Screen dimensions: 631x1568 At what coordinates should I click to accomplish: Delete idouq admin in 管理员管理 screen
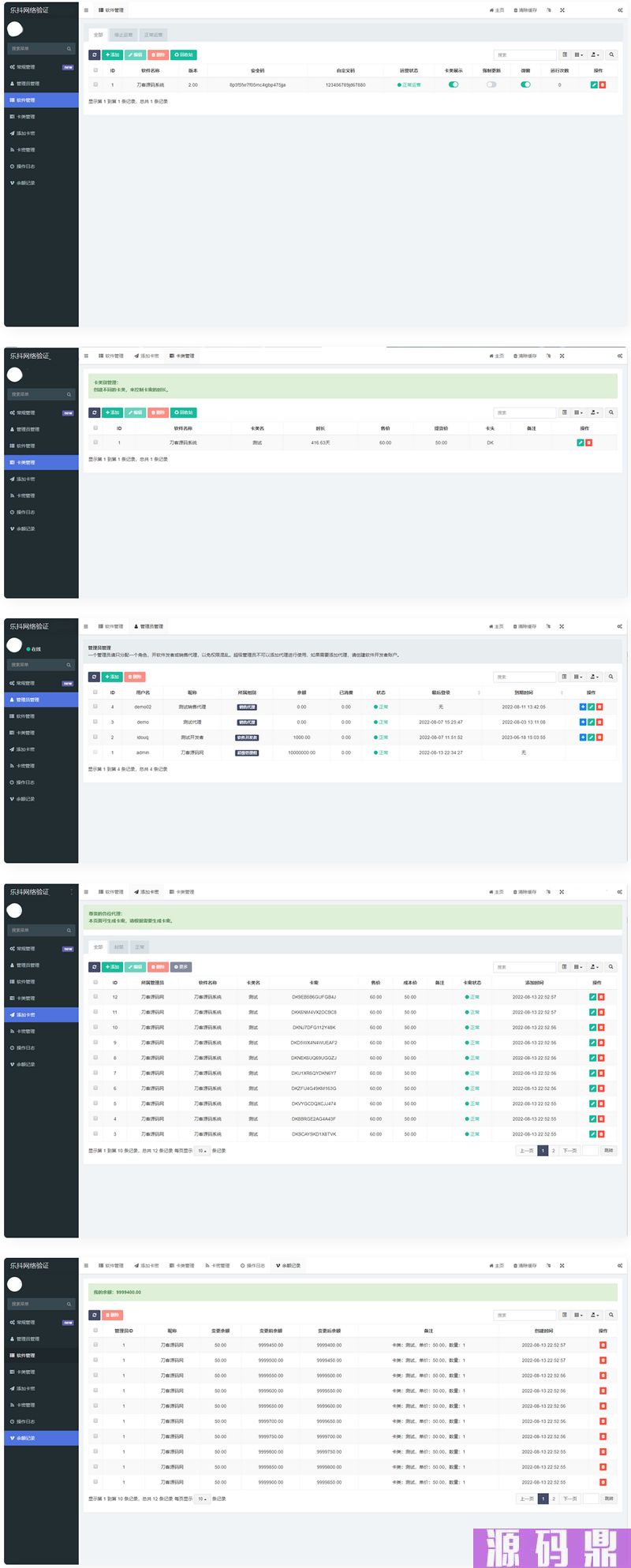click(x=599, y=737)
